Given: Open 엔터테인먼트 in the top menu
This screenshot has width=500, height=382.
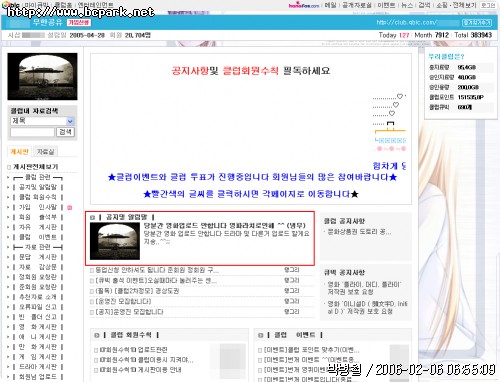Looking at the screenshot, I should point(95,5).
